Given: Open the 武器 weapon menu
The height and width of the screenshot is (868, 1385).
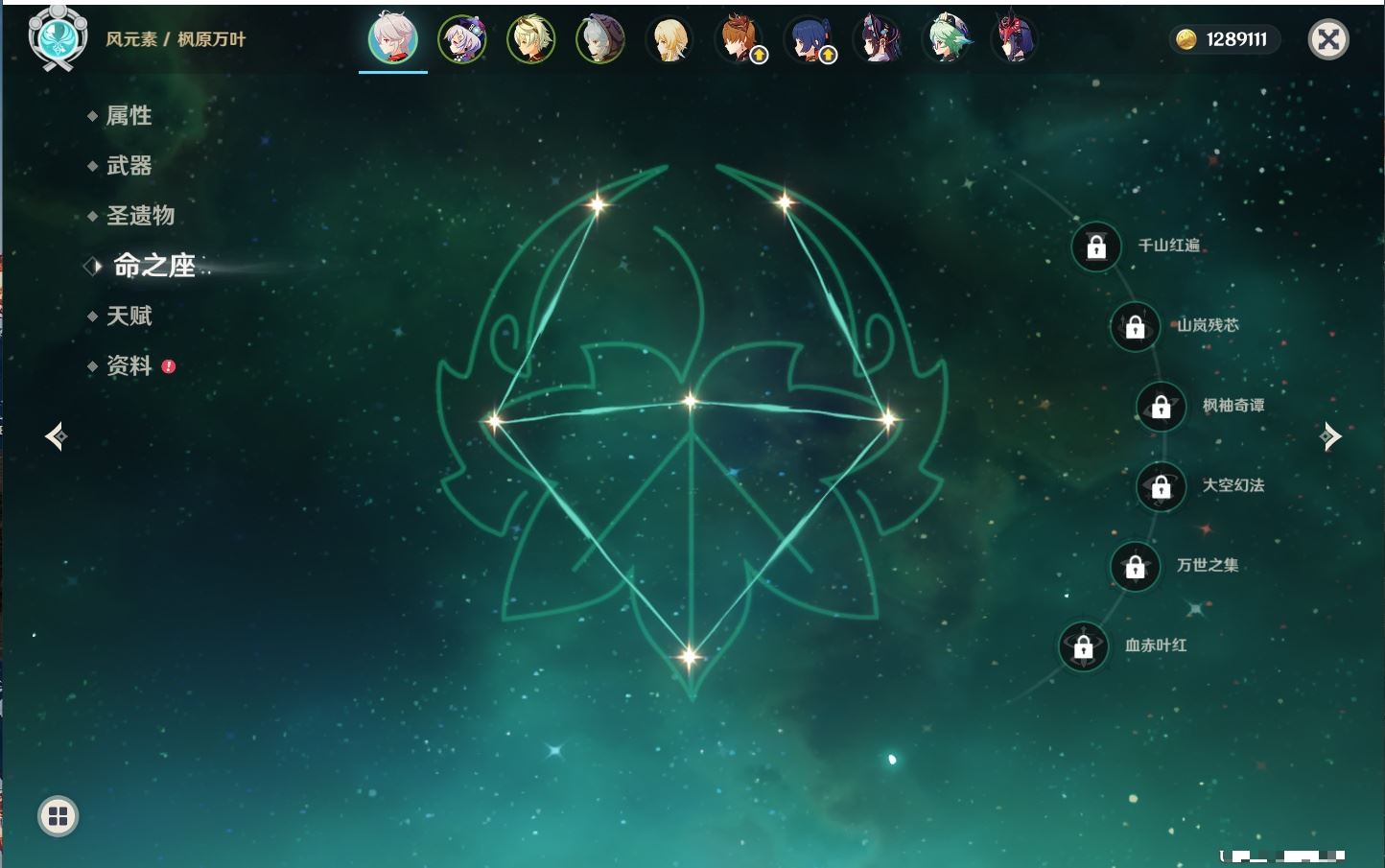Looking at the screenshot, I should [129, 166].
